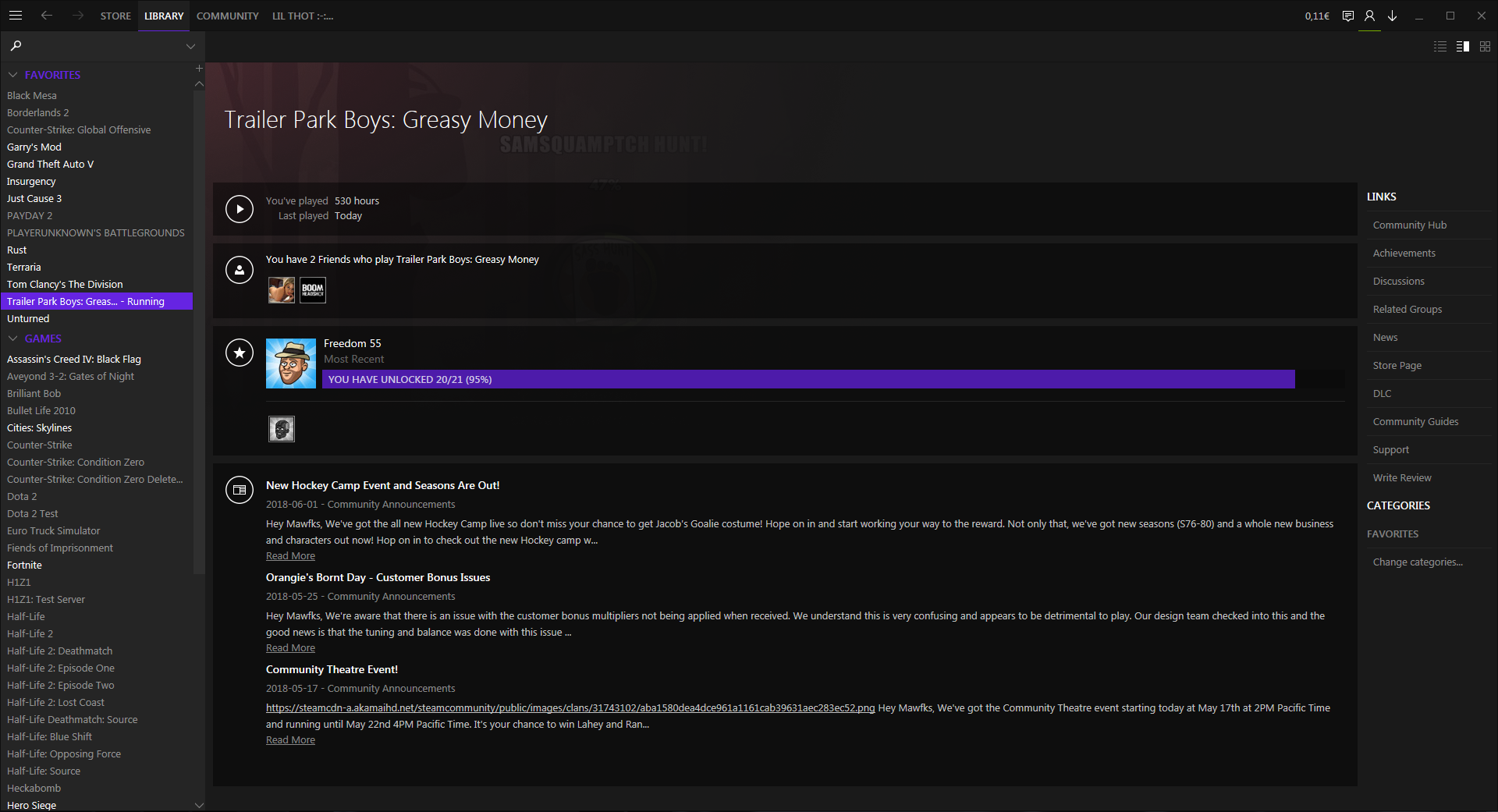Collapse the FAVORITES category
Image resolution: width=1498 pixels, height=812 pixels.
[13, 75]
